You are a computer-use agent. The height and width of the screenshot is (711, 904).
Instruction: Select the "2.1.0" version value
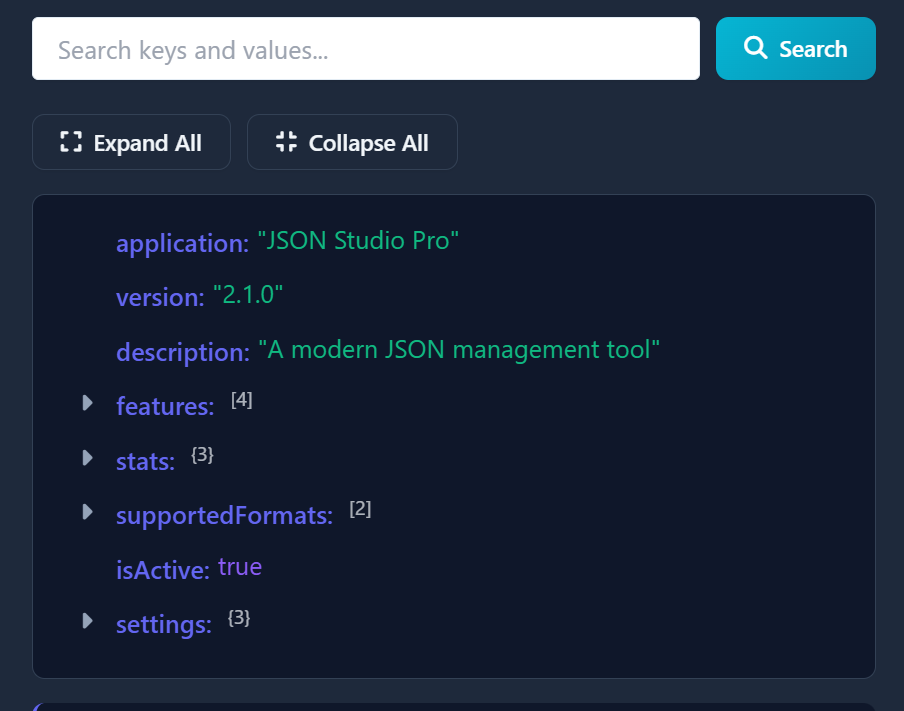[x=248, y=295]
